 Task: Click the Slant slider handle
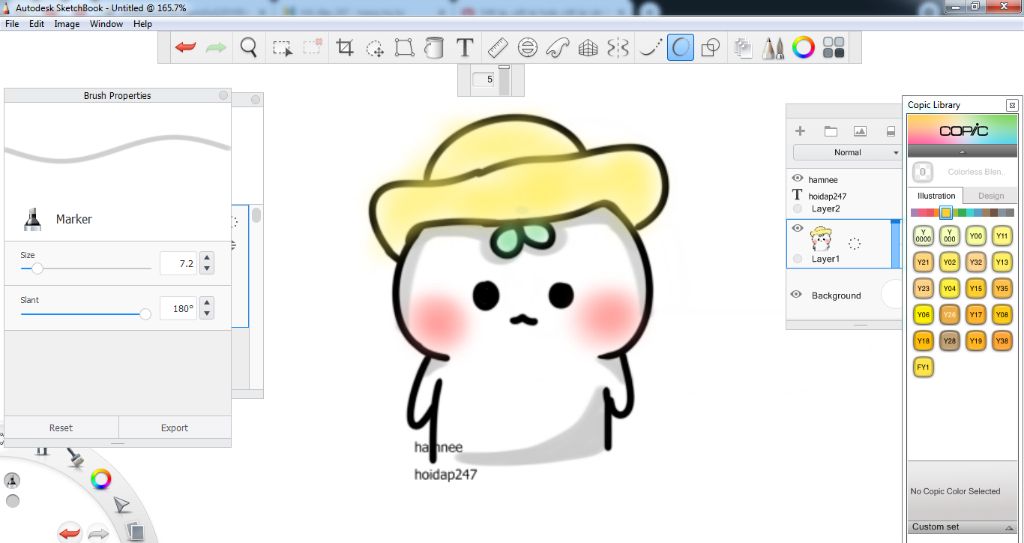(145, 314)
